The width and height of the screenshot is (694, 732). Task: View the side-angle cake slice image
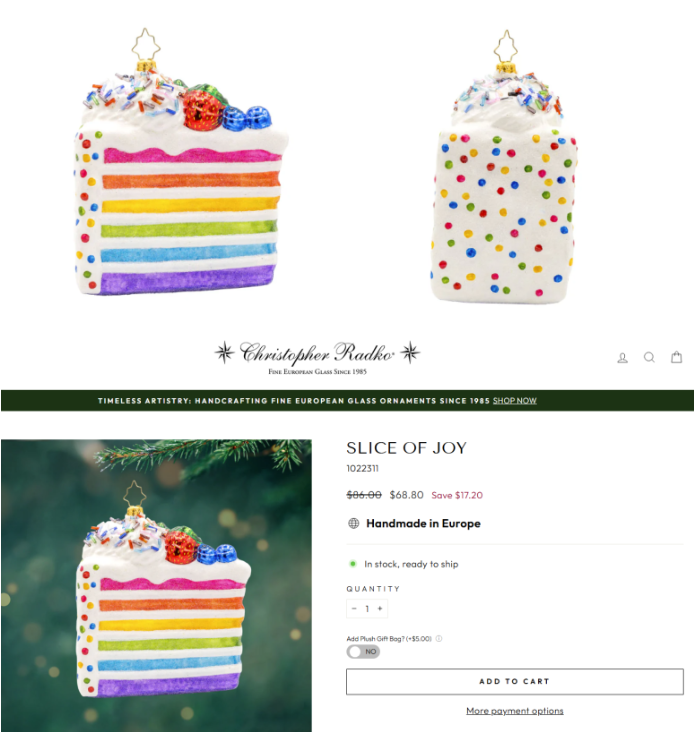(181, 162)
